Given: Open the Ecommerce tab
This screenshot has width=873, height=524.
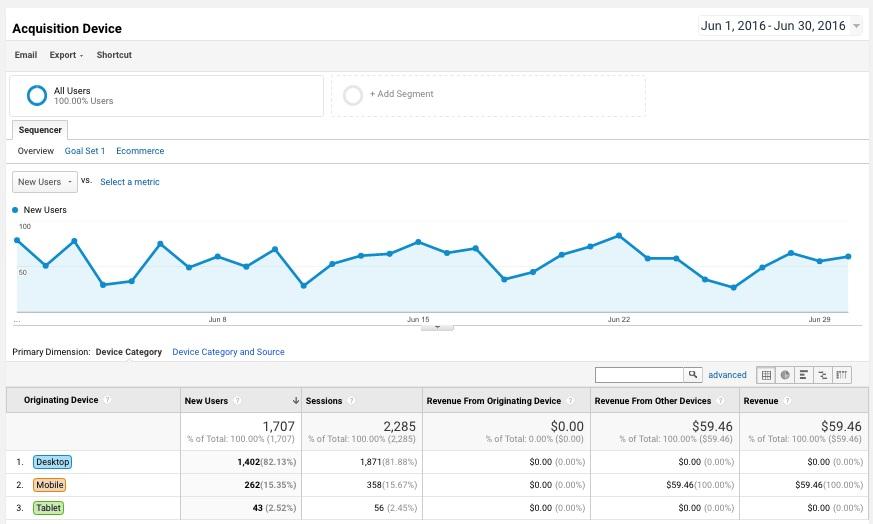Looking at the screenshot, I should coord(140,151).
